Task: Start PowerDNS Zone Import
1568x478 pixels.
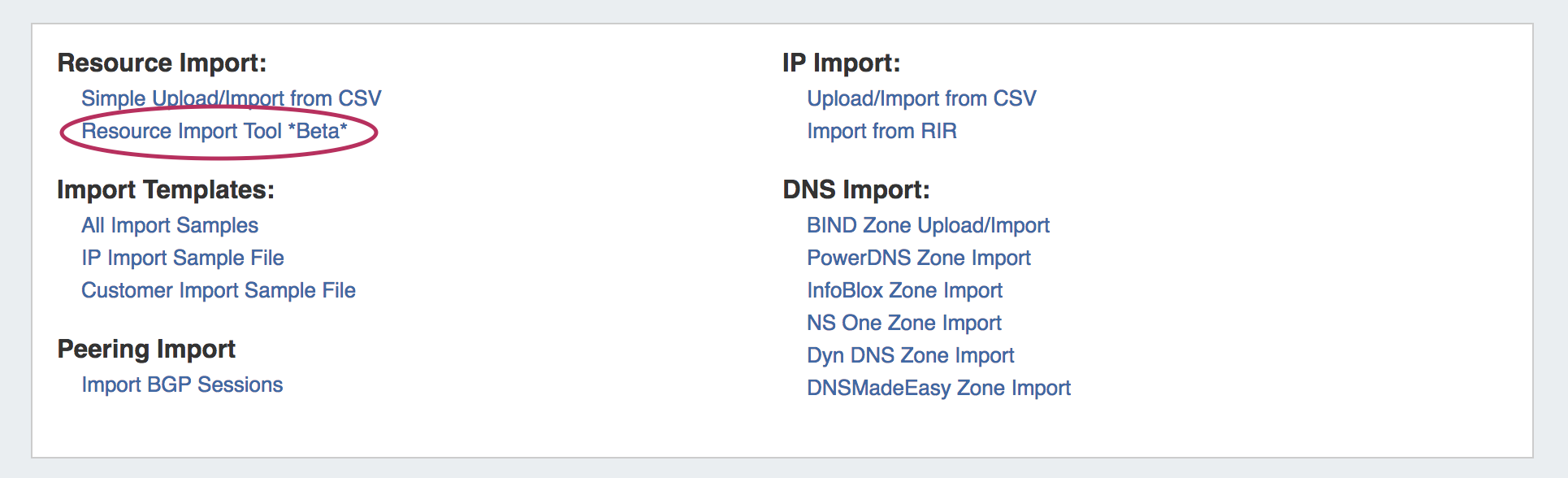Action: point(918,258)
